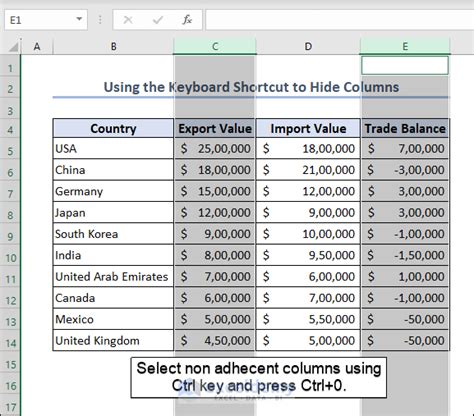
Task: Click United Arab Emirates trade balance 1,00,000
Action: 405,276
